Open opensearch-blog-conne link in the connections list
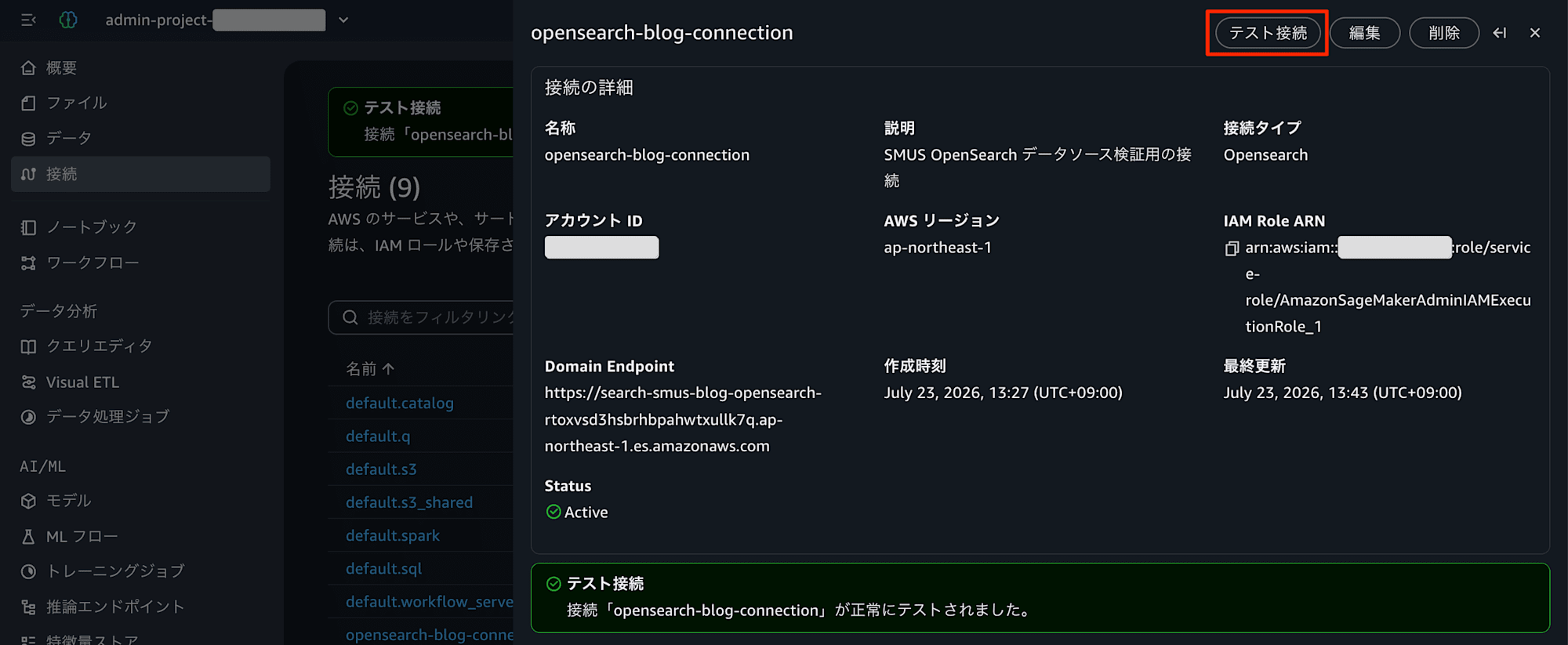1568x645 pixels. [x=430, y=634]
